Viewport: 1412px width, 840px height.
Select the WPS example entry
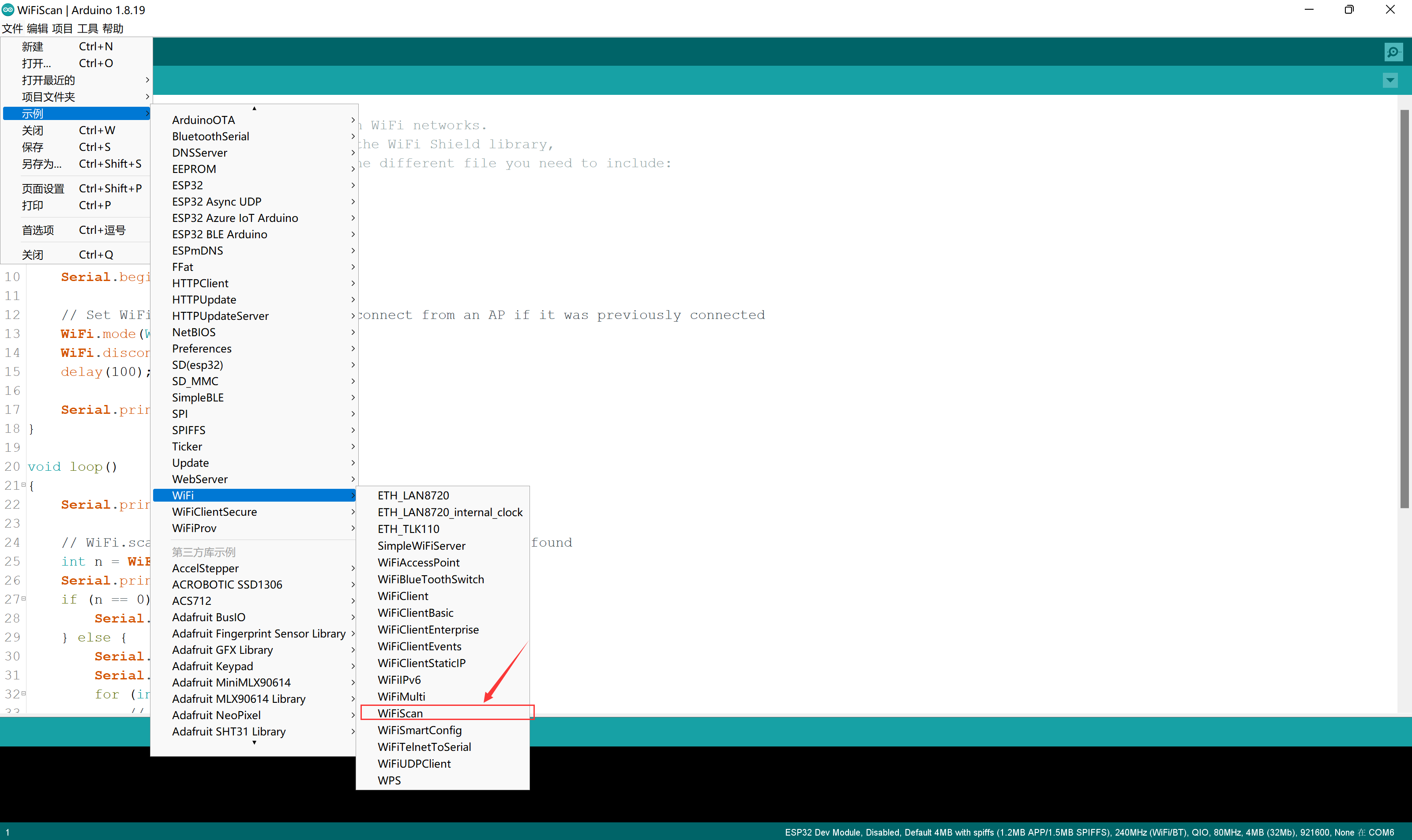coord(389,780)
